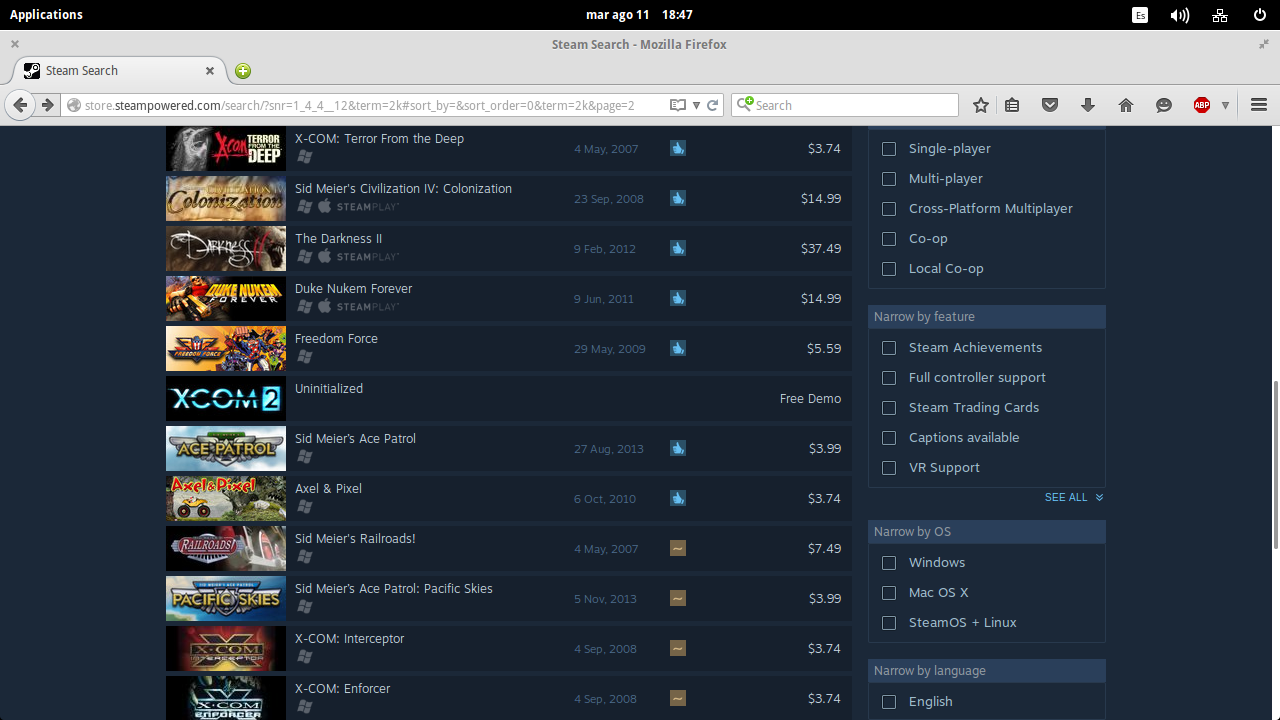Save page with Pocket icon
1280x720 pixels.
point(1050,105)
